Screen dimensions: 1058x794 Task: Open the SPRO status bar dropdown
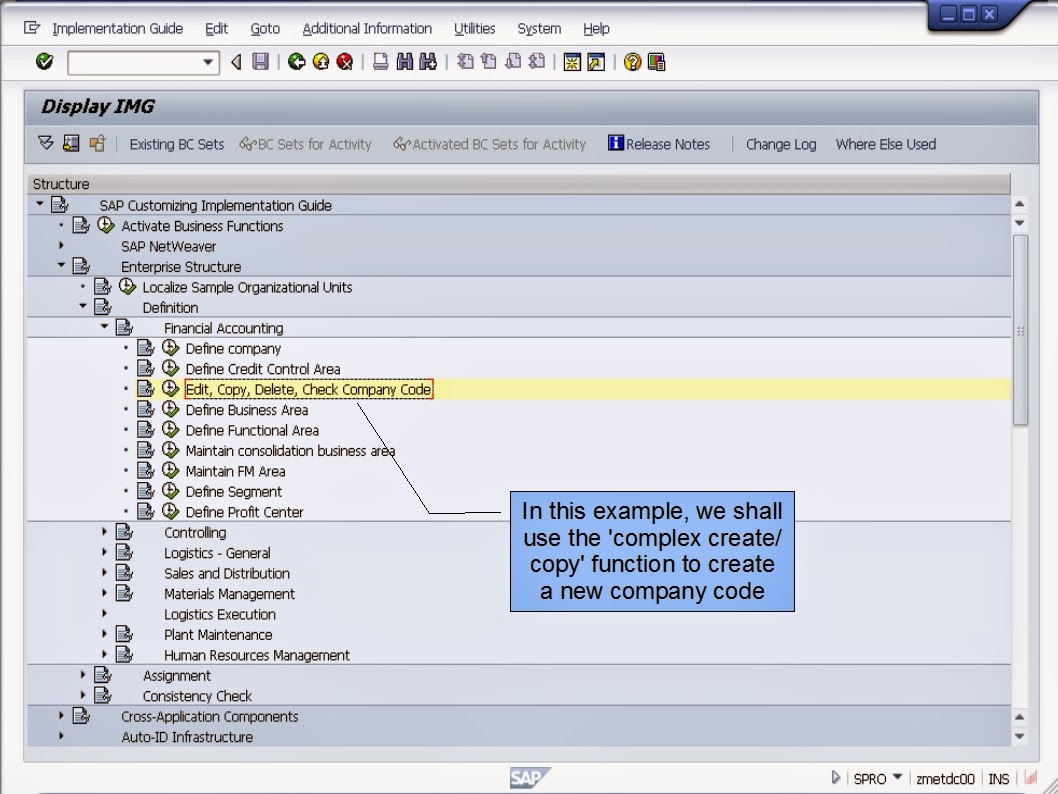click(897, 778)
